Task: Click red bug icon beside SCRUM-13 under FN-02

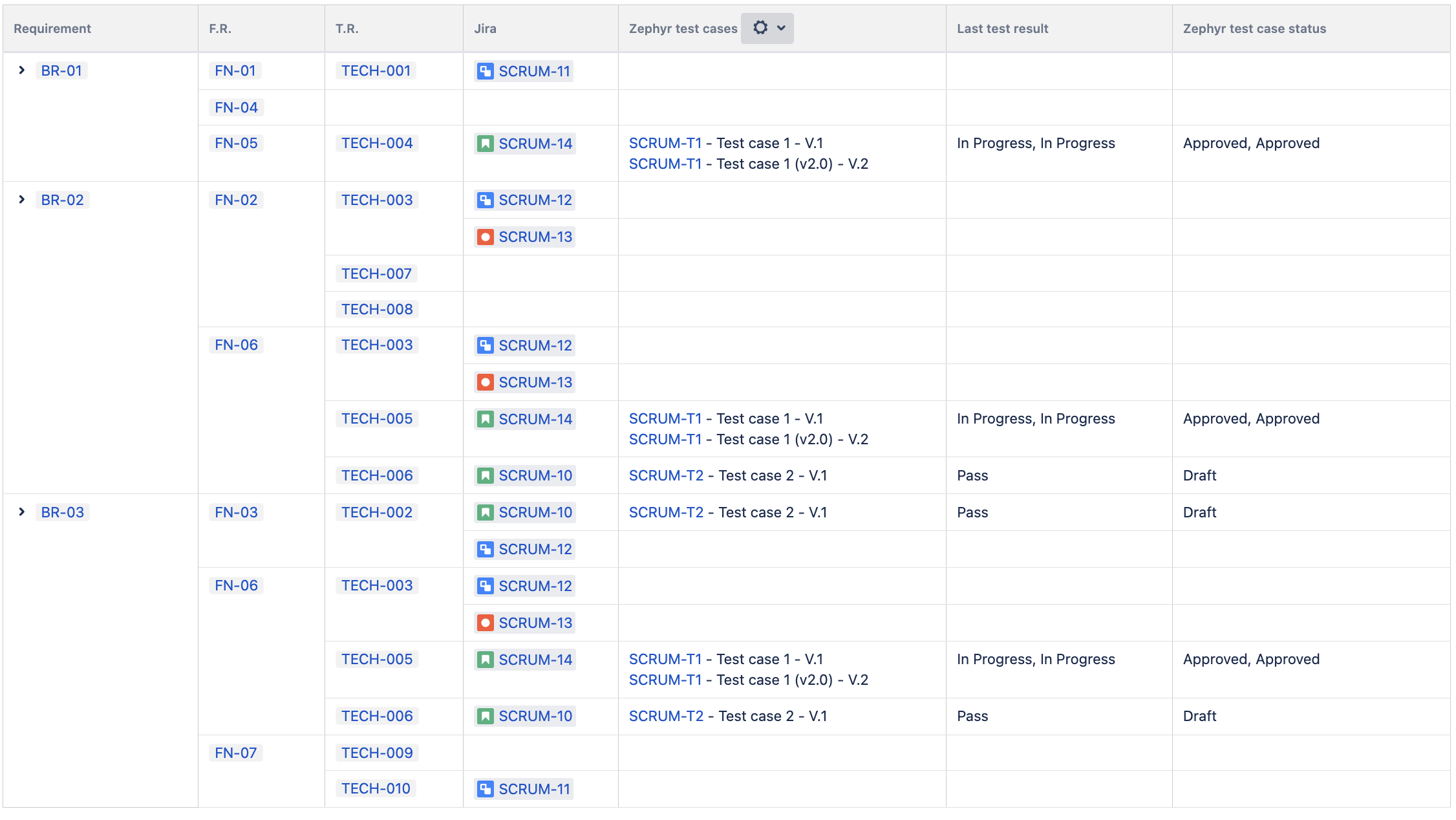Action: (485, 237)
